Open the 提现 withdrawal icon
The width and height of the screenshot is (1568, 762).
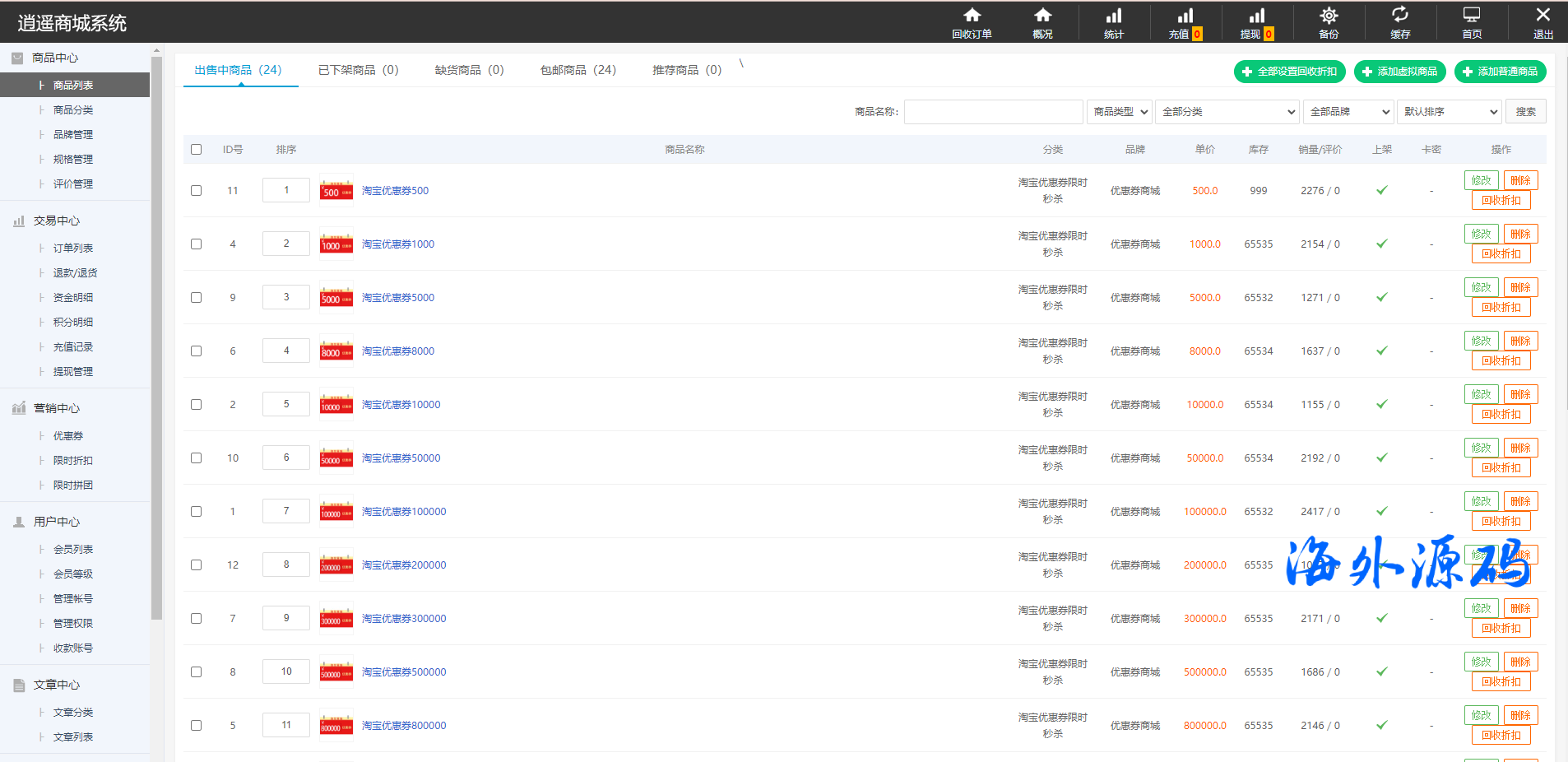(x=1256, y=16)
